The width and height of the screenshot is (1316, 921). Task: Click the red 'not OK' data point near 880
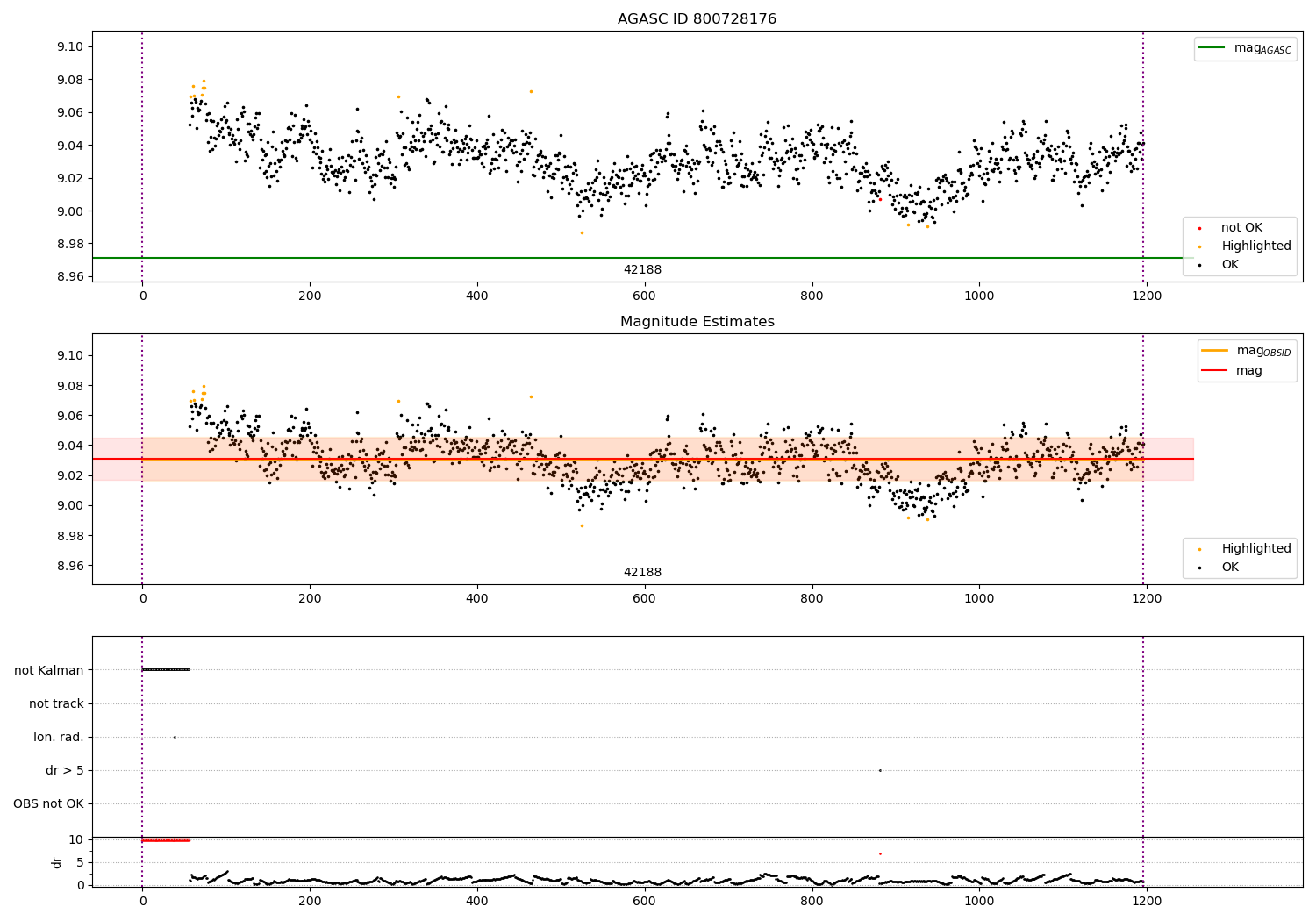click(880, 200)
